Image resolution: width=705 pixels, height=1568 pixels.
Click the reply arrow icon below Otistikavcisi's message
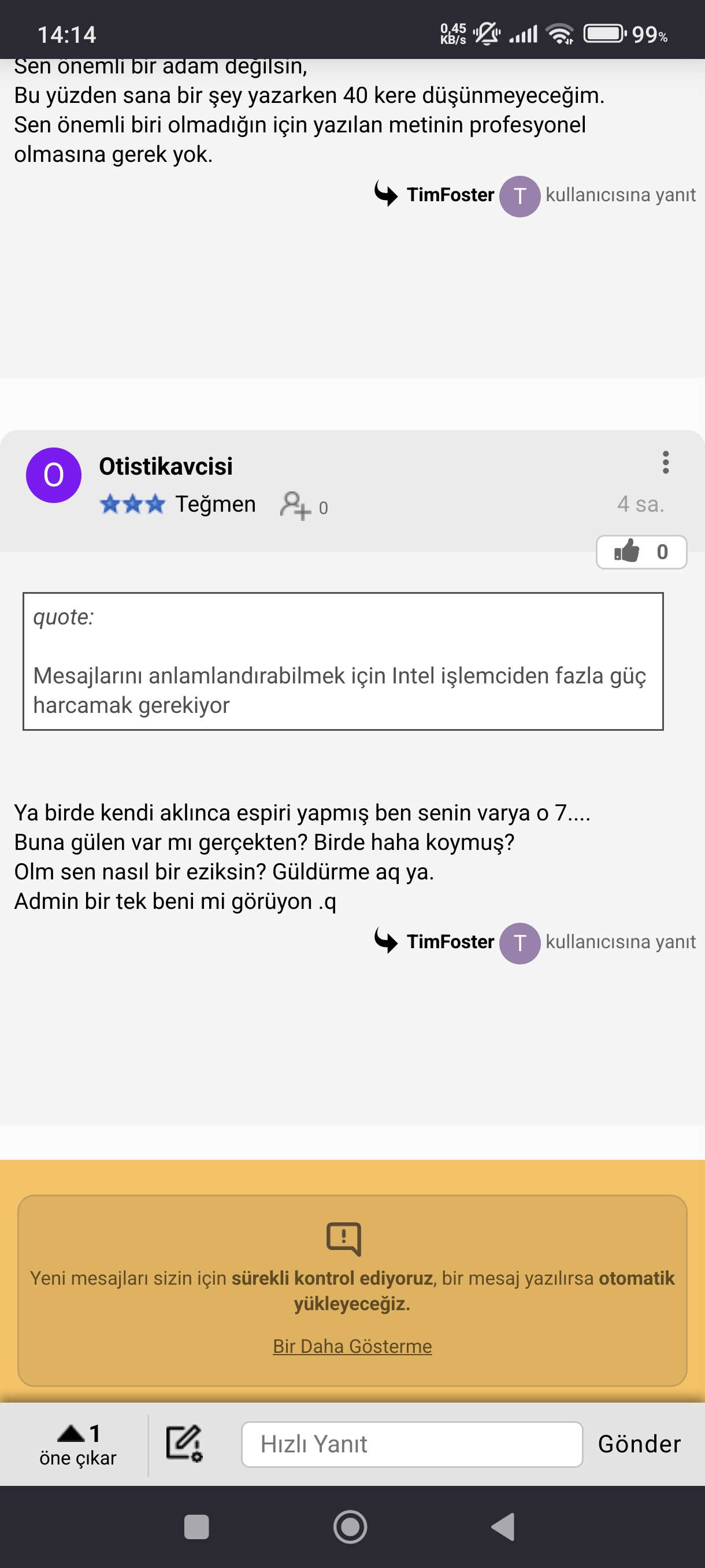[x=386, y=941]
